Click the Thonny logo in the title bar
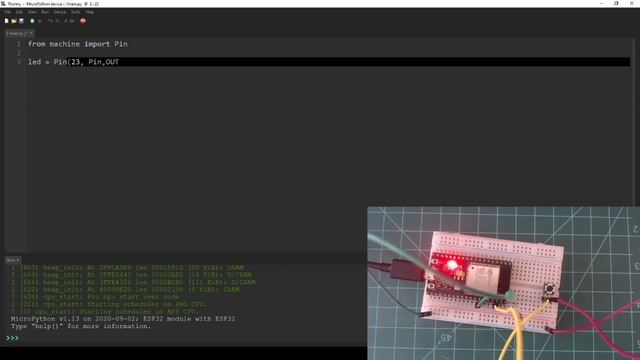 (x=3, y=4)
